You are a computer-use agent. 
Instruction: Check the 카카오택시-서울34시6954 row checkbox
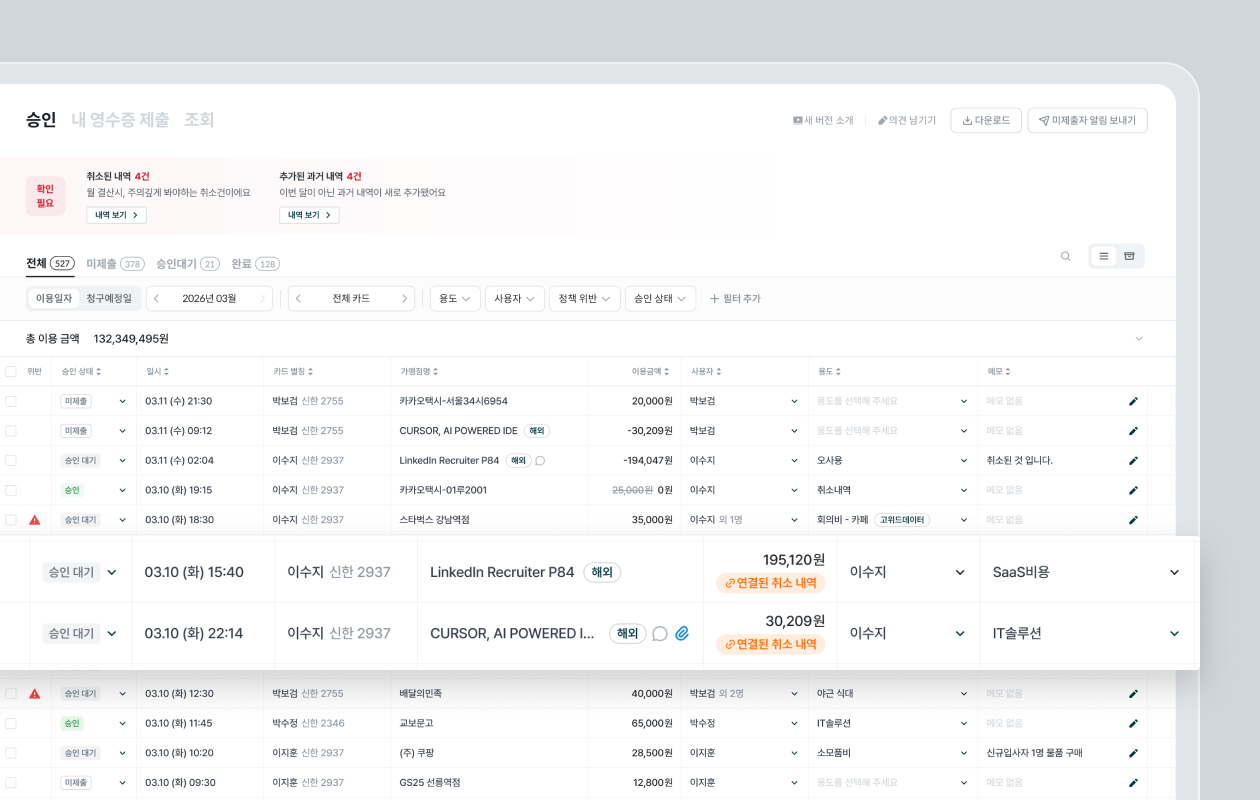click(11, 401)
